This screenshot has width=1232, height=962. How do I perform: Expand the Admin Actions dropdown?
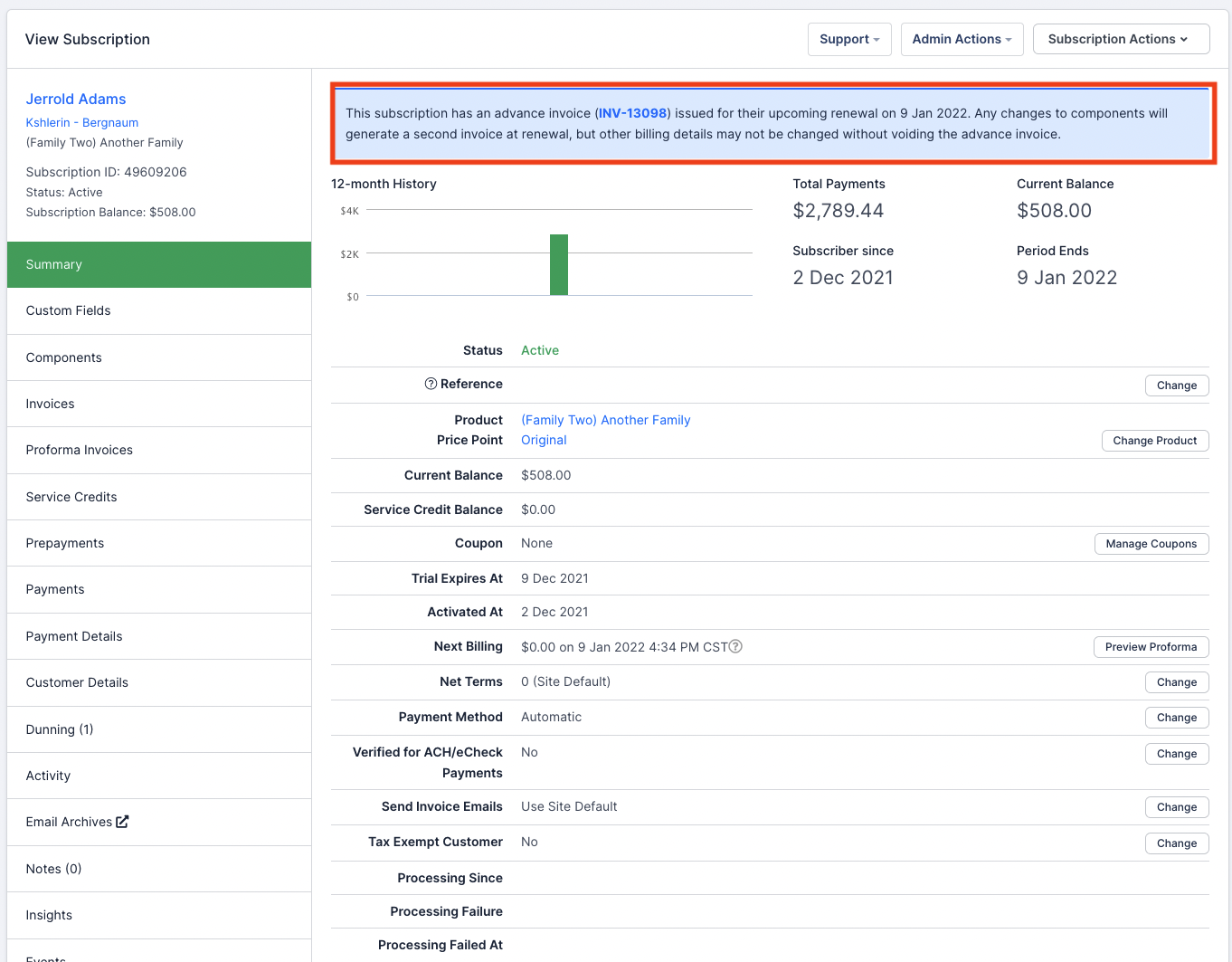(x=962, y=39)
